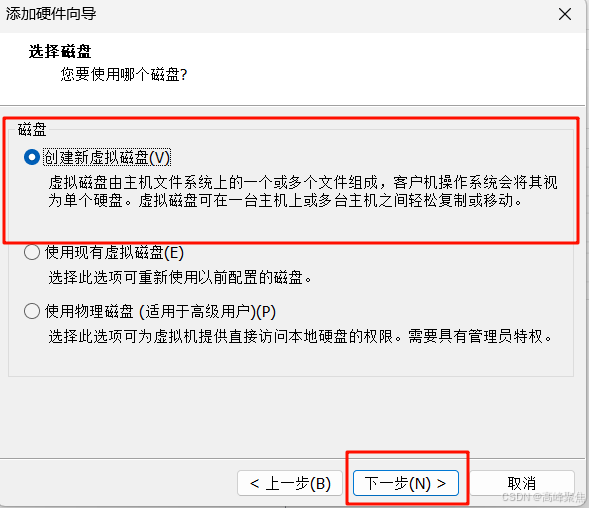The height and width of the screenshot is (508, 589).
Task: Click the greater-than arrow on 下一步 button
Action: tap(442, 483)
